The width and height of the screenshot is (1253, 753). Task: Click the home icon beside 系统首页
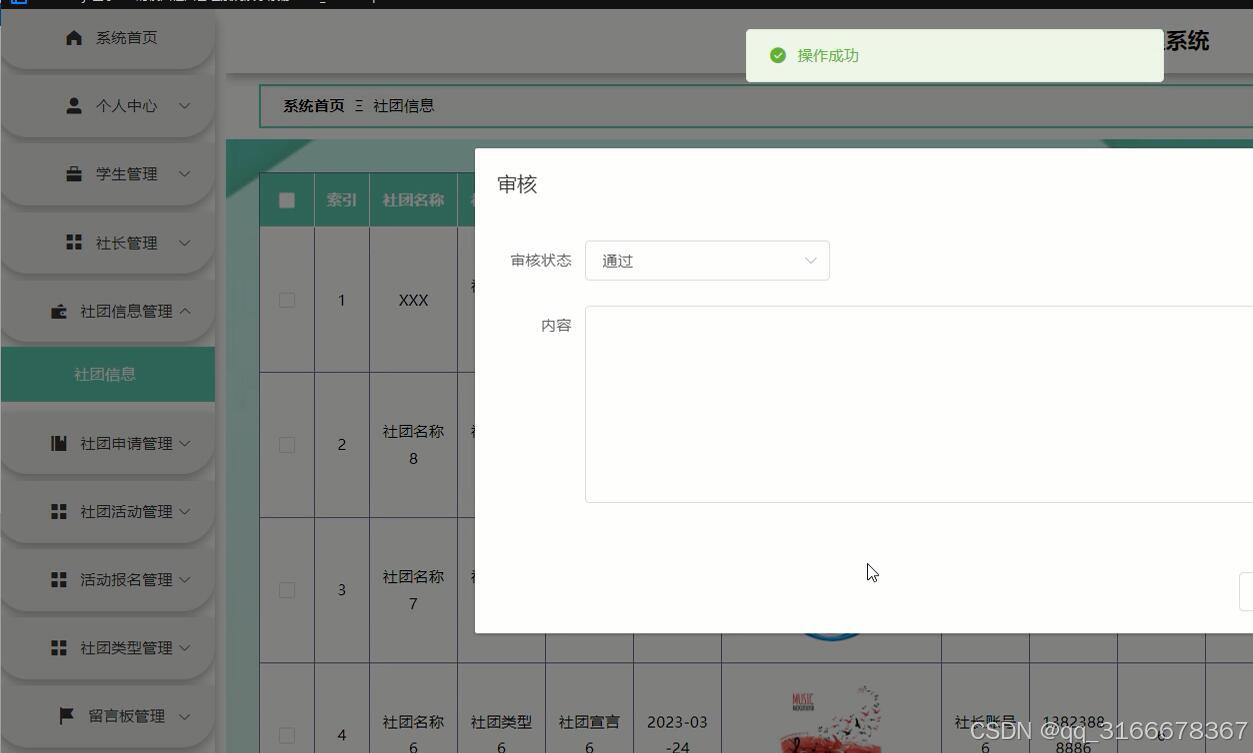pos(74,37)
